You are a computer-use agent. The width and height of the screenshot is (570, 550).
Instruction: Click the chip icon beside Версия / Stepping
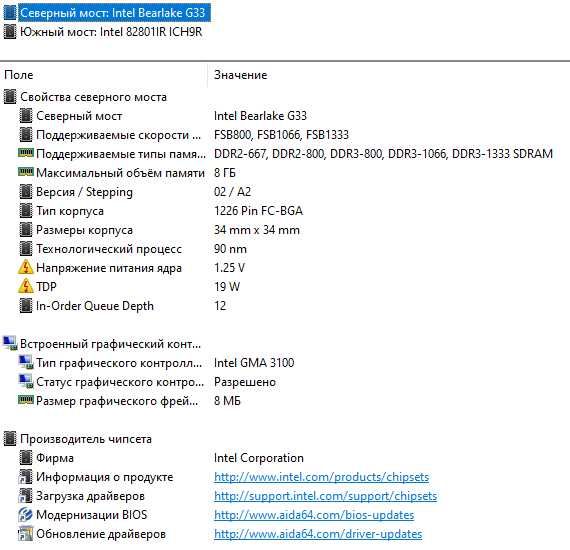click(x=26, y=192)
